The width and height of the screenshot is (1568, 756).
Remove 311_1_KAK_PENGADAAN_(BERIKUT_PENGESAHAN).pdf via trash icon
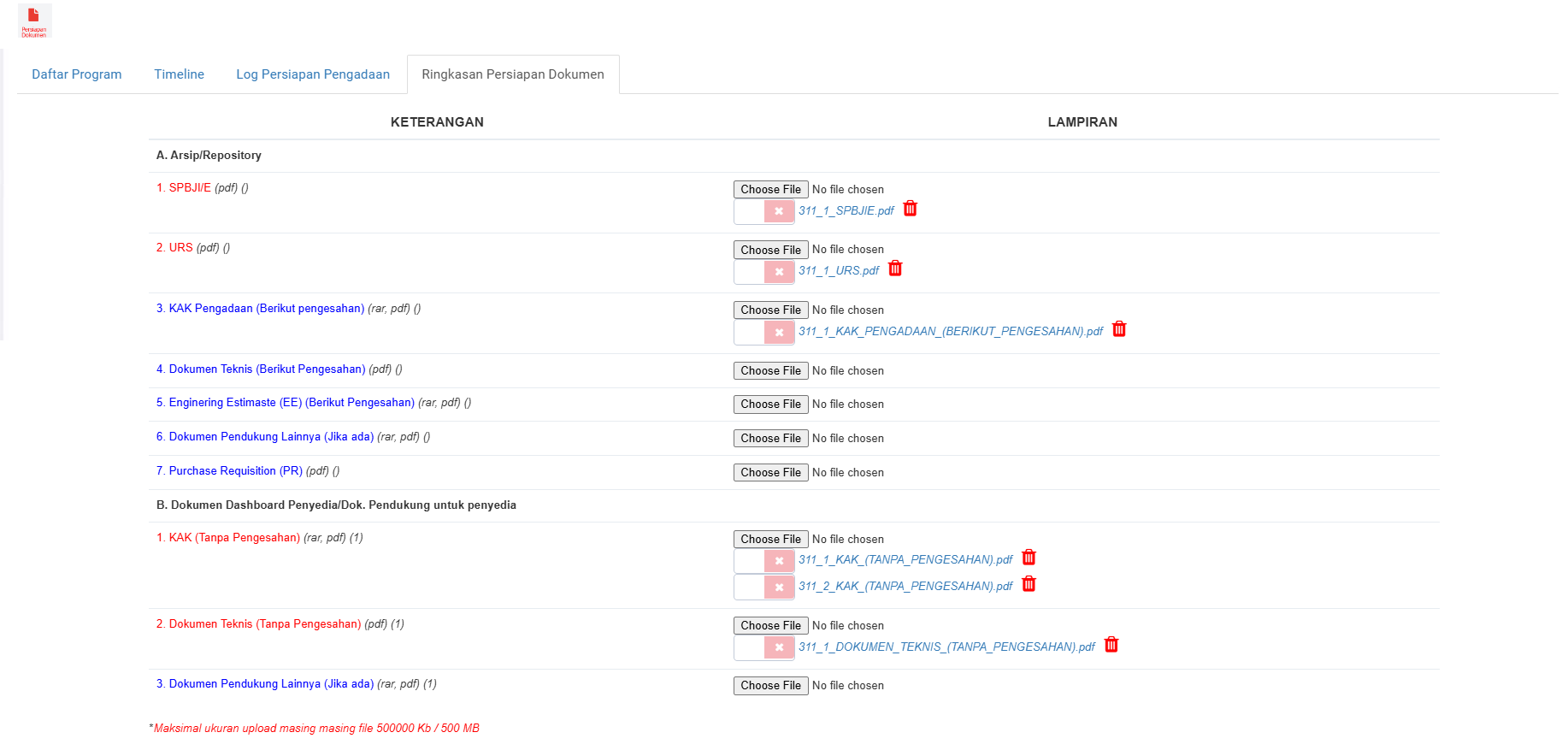coord(1119,329)
